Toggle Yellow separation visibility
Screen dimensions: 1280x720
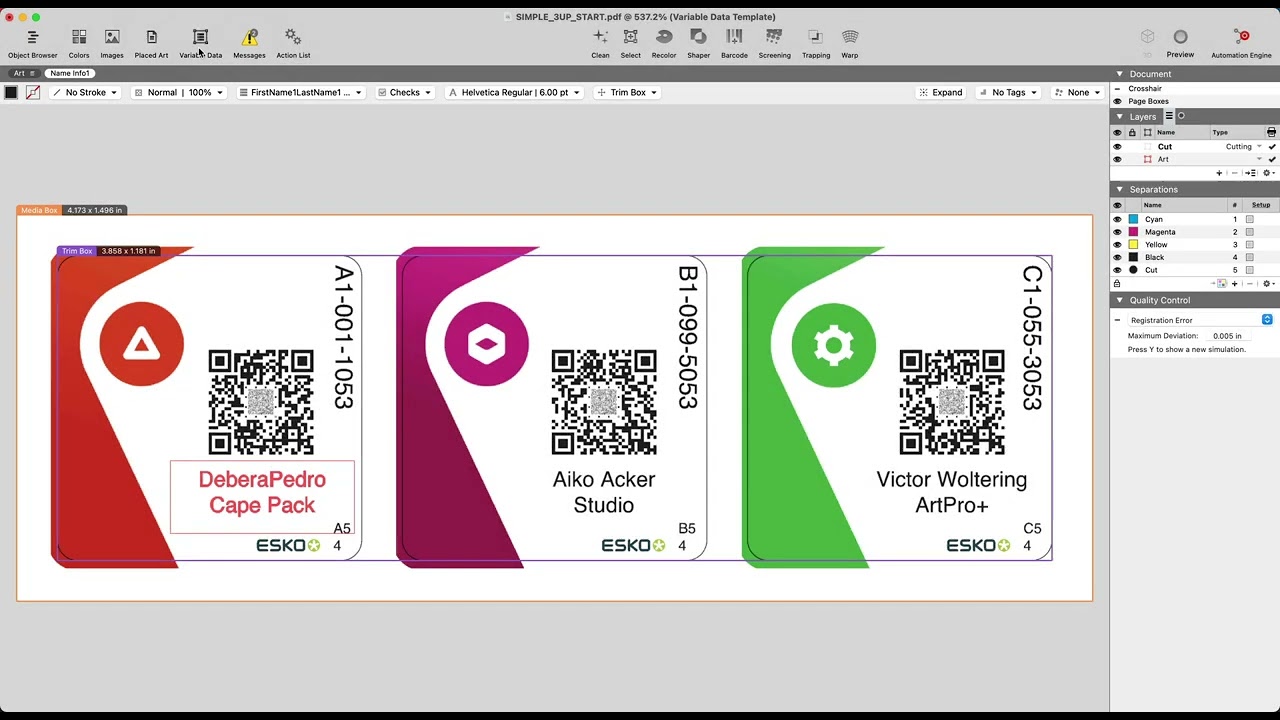[1117, 245]
